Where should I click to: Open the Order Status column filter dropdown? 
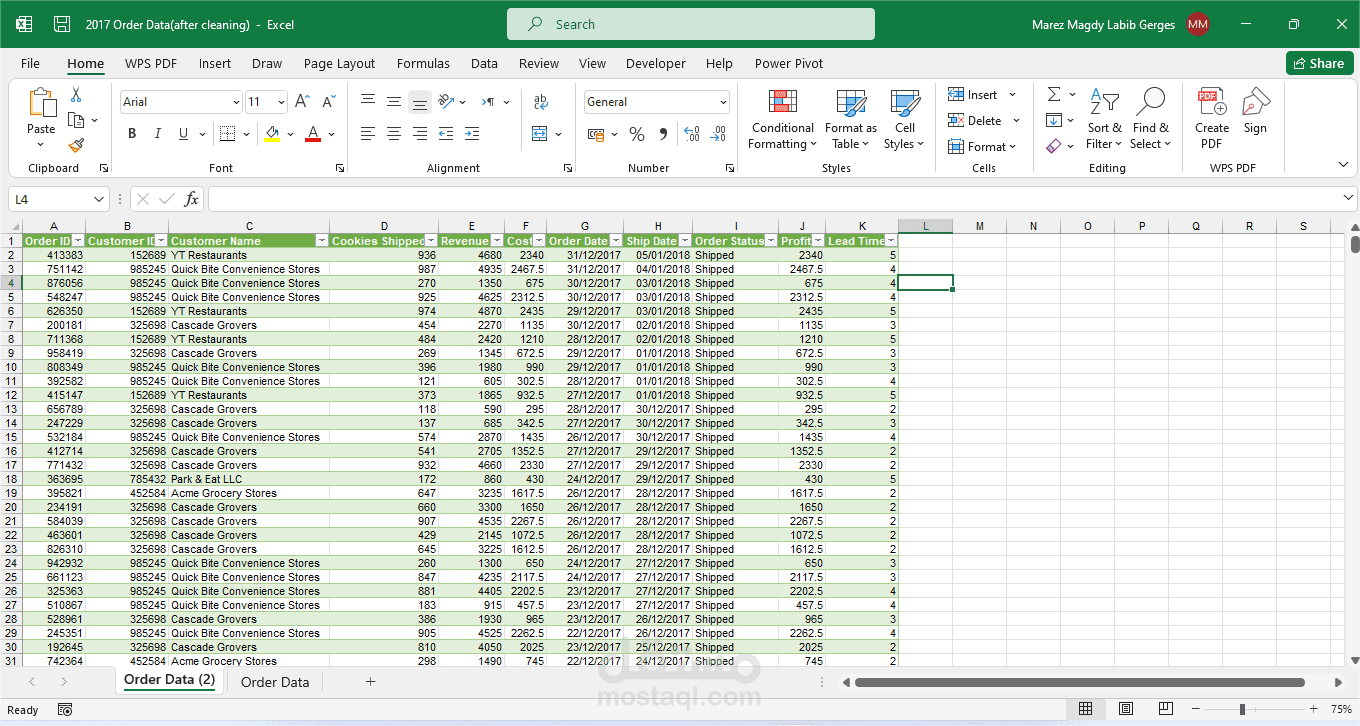(771, 241)
